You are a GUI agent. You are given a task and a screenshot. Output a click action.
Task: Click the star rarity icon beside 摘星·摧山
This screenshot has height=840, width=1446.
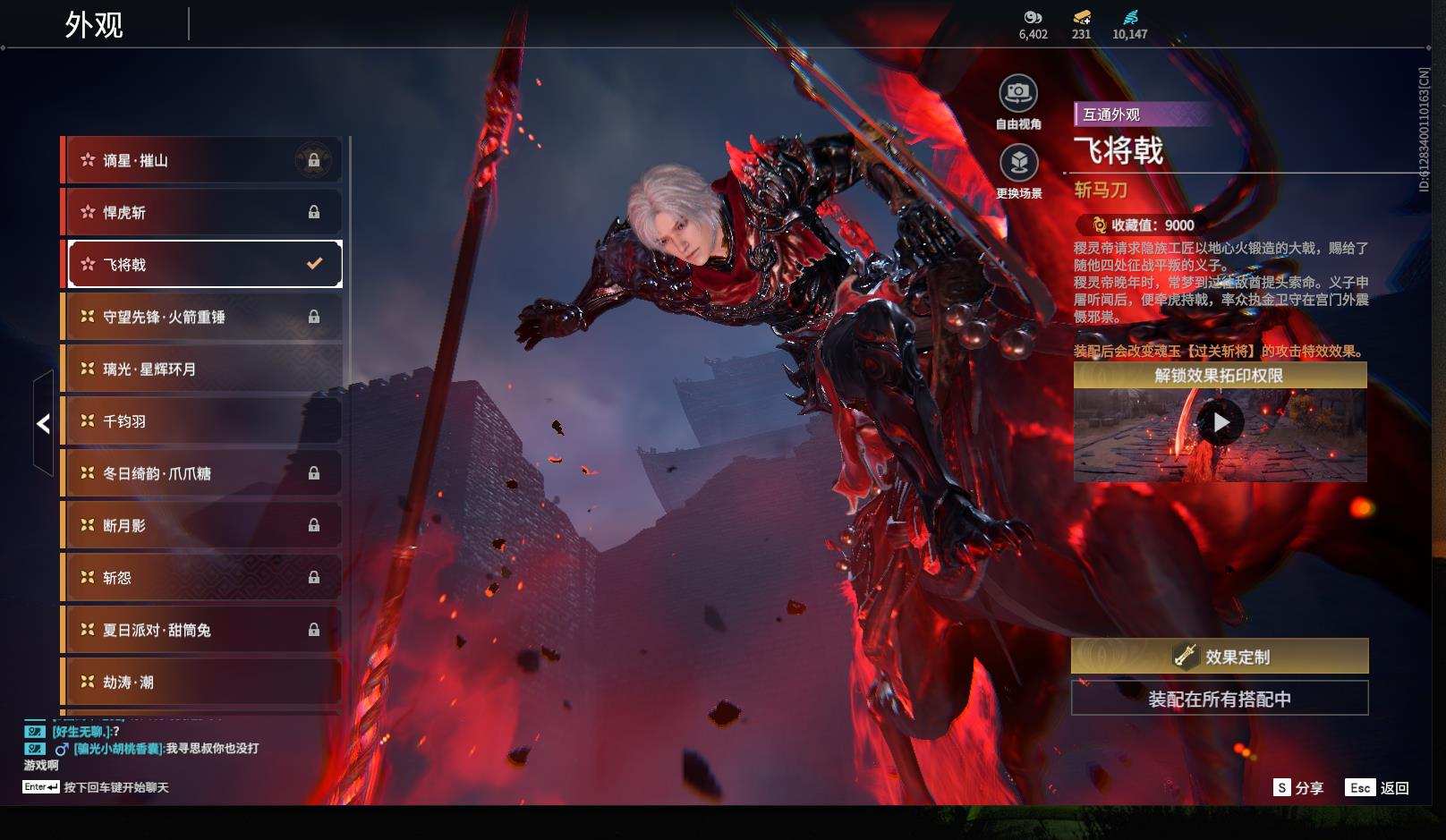[x=88, y=160]
